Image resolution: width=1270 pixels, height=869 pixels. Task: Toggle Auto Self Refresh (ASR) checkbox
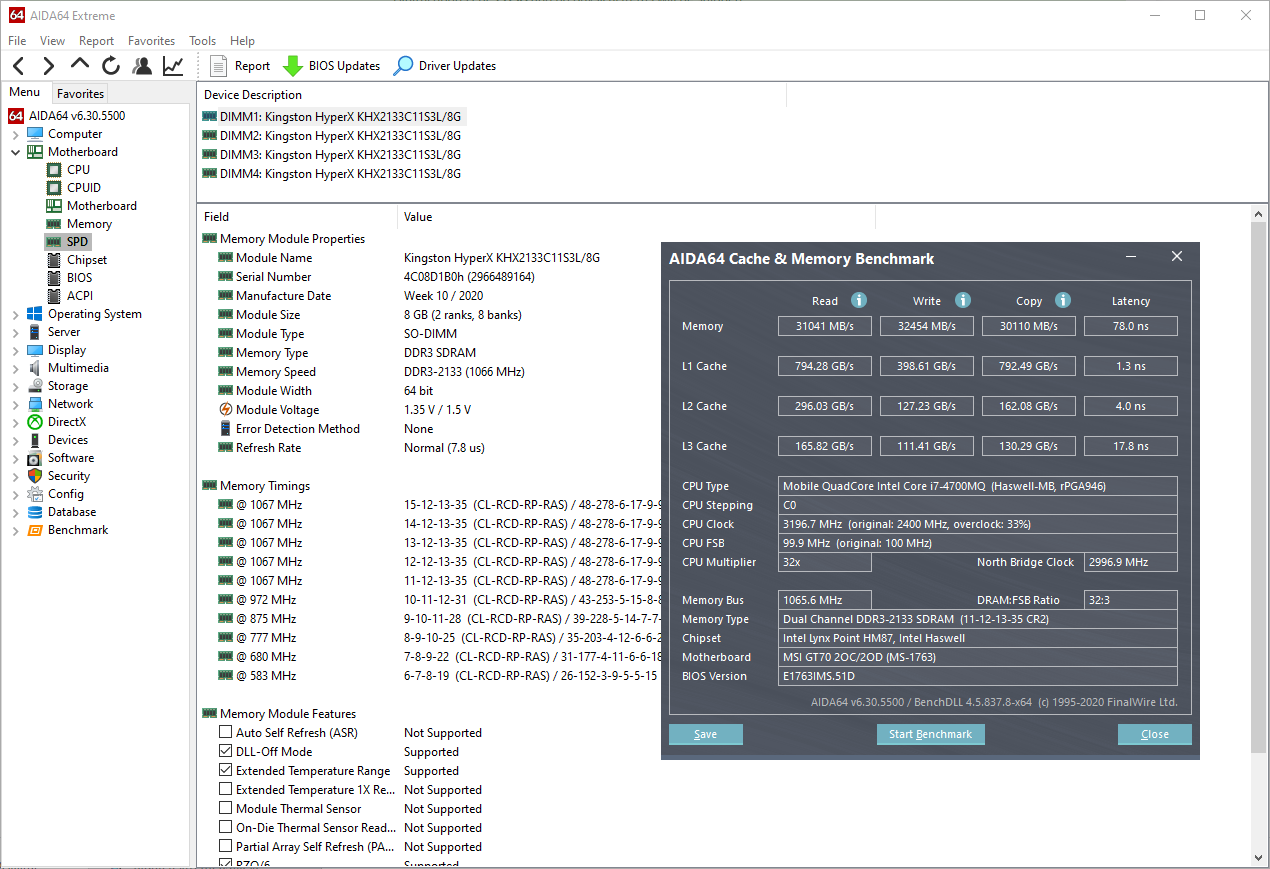click(226, 733)
